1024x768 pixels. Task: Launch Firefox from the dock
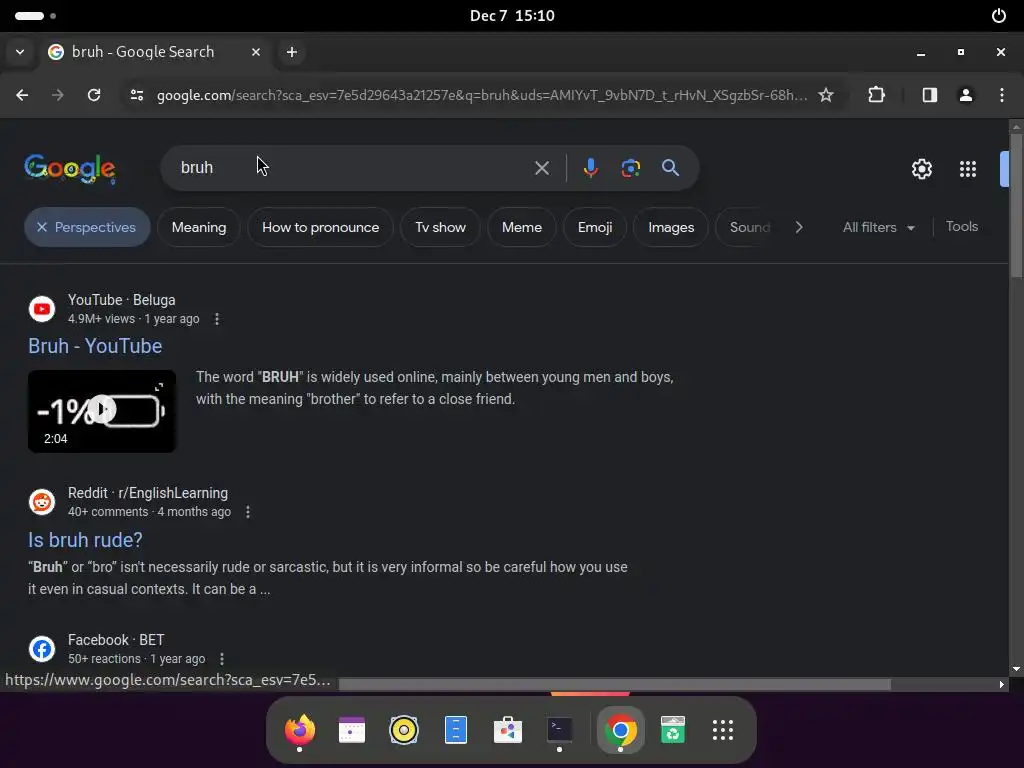(x=300, y=729)
